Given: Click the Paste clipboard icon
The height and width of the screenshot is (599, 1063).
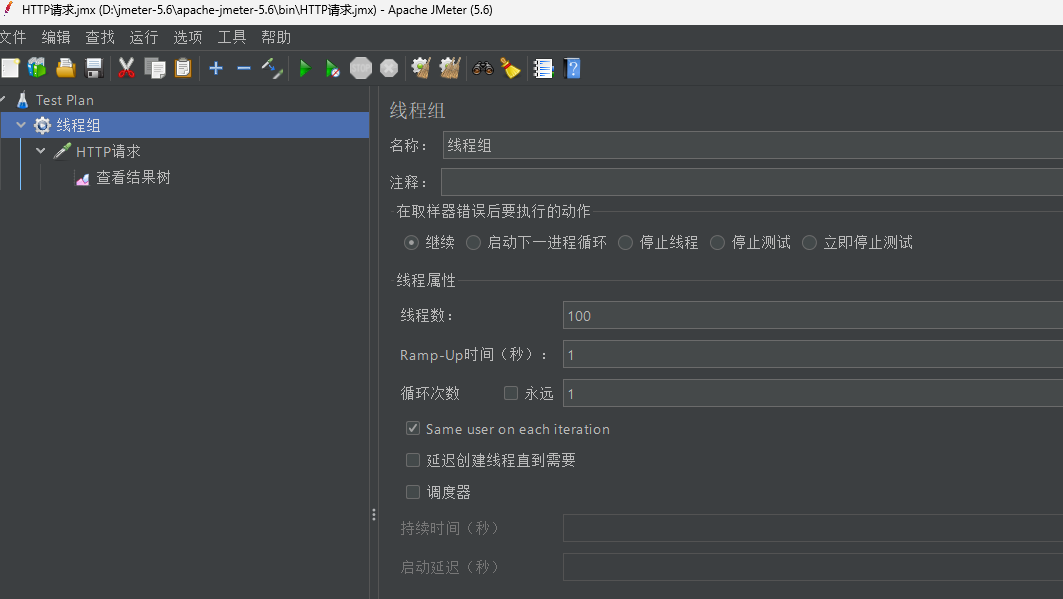Looking at the screenshot, I should (x=183, y=68).
